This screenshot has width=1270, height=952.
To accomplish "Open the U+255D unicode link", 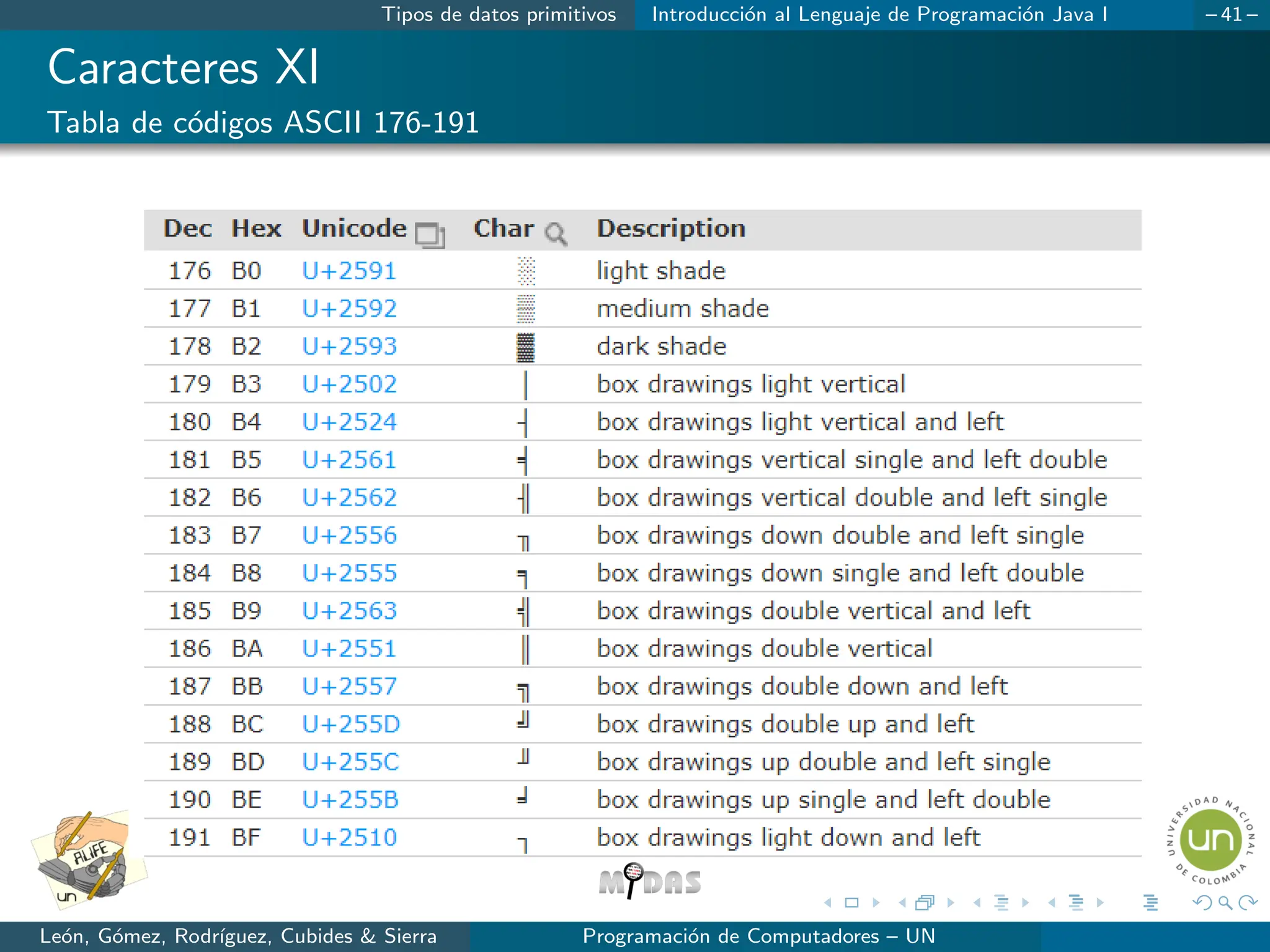I will click(351, 725).
